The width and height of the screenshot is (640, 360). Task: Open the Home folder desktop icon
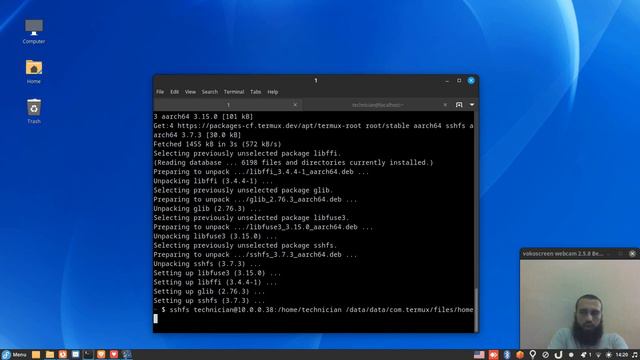[x=34, y=71]
